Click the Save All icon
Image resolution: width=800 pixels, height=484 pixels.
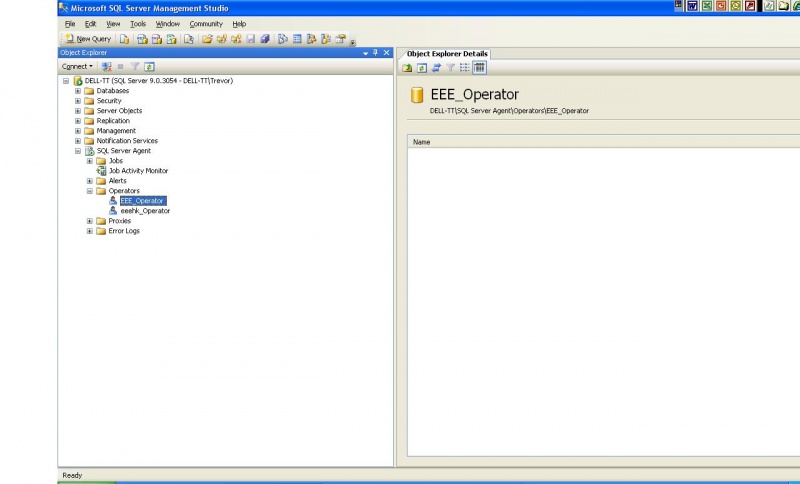(x=265, y=39)
